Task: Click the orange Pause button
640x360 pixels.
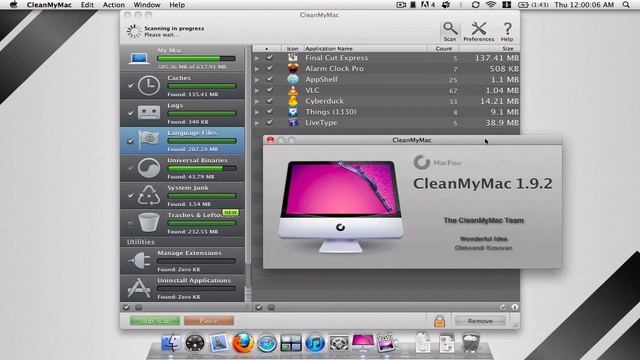Action: [209, 321]
